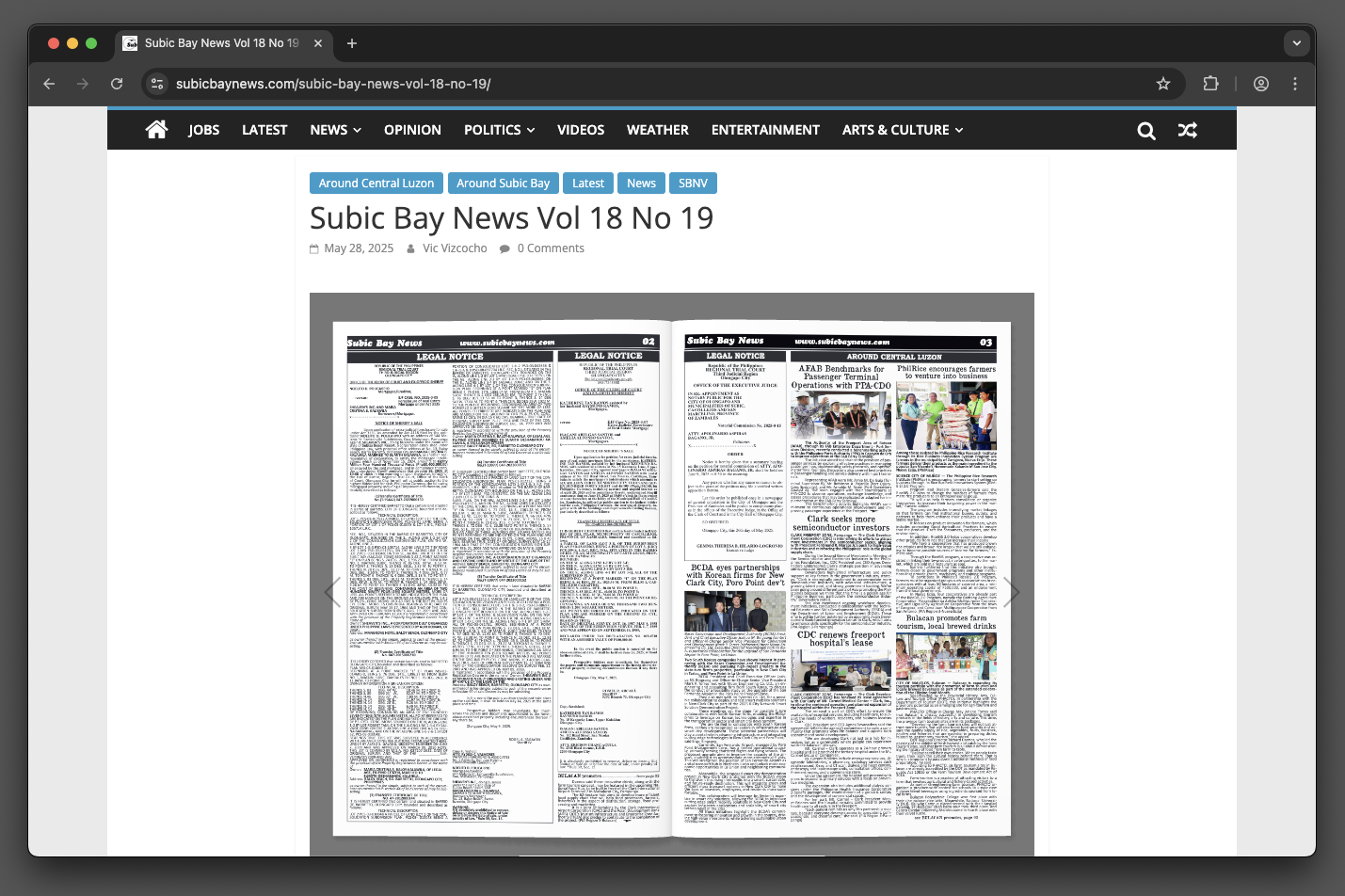Click the home icon in the site navigation
1345x896 pixels.
[157, 130]
